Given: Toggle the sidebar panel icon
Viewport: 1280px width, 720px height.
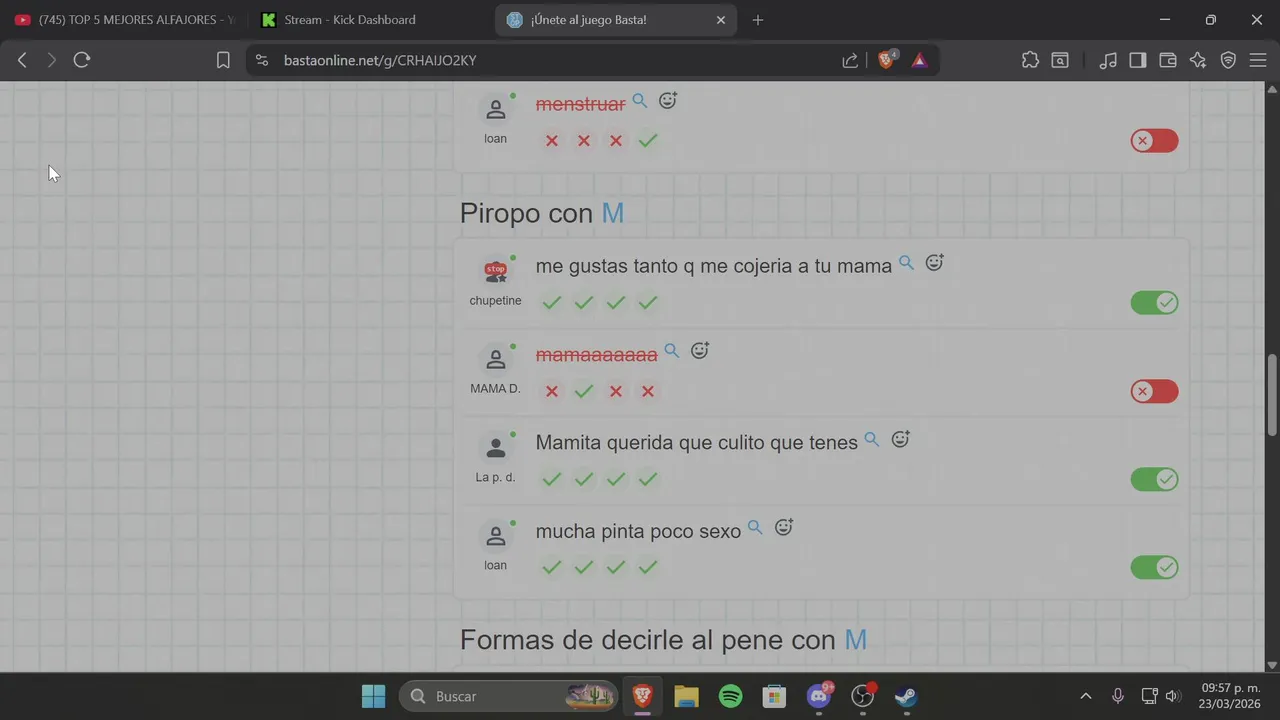Looking at the screenshot, I should 1137,60.
